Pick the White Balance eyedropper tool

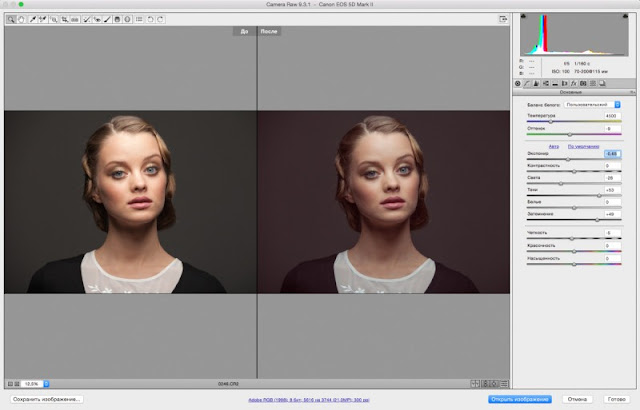(32, 19)
